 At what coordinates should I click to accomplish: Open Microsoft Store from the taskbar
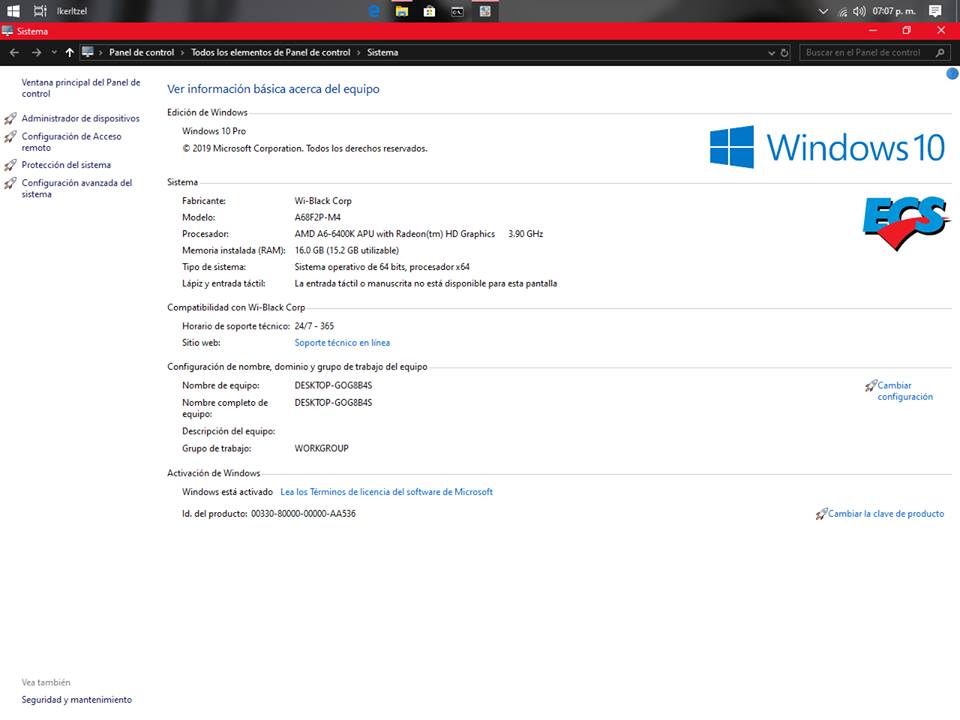click(429, 11)
